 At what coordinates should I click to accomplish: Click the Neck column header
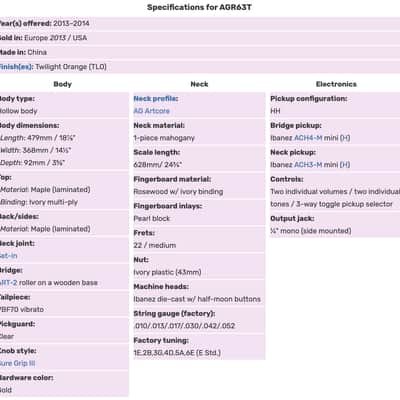(x=199, y=84)
